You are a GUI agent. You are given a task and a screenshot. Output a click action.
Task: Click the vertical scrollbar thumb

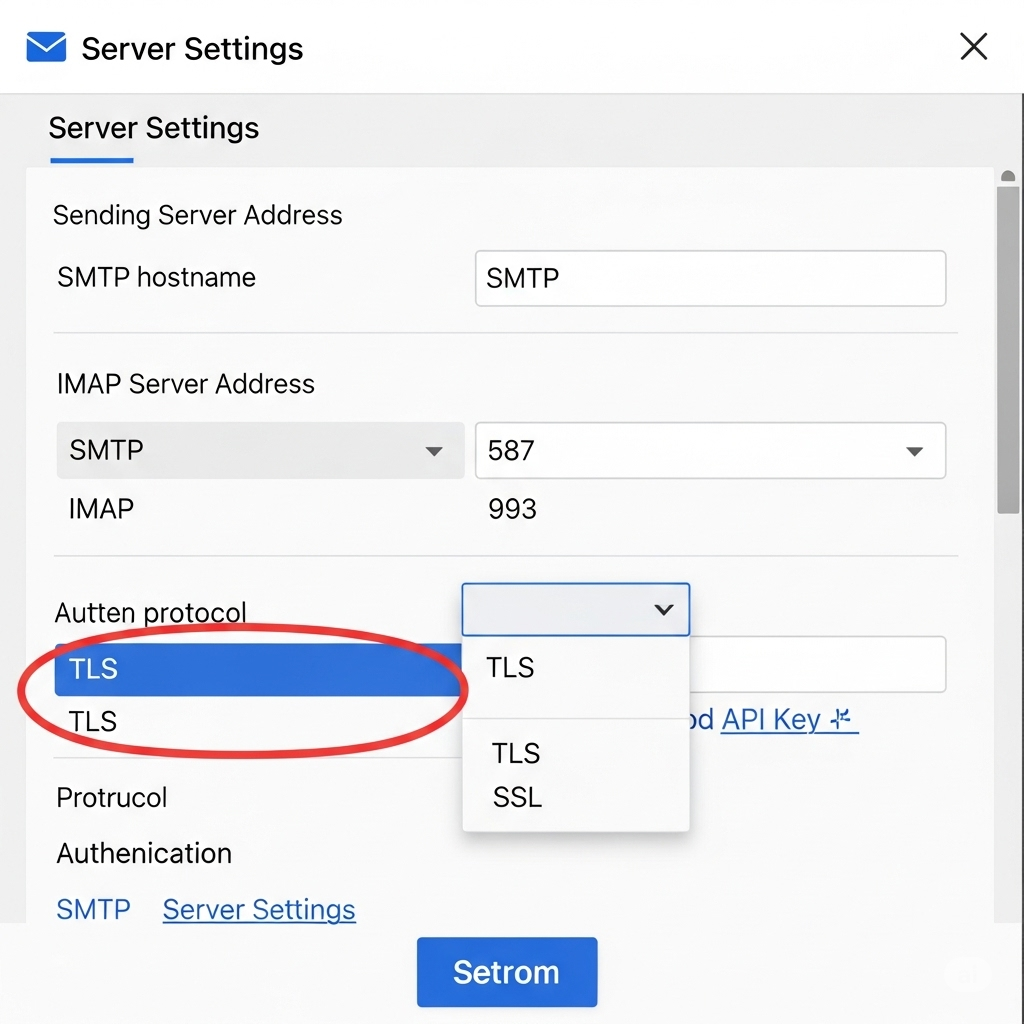coord(1007,350)
